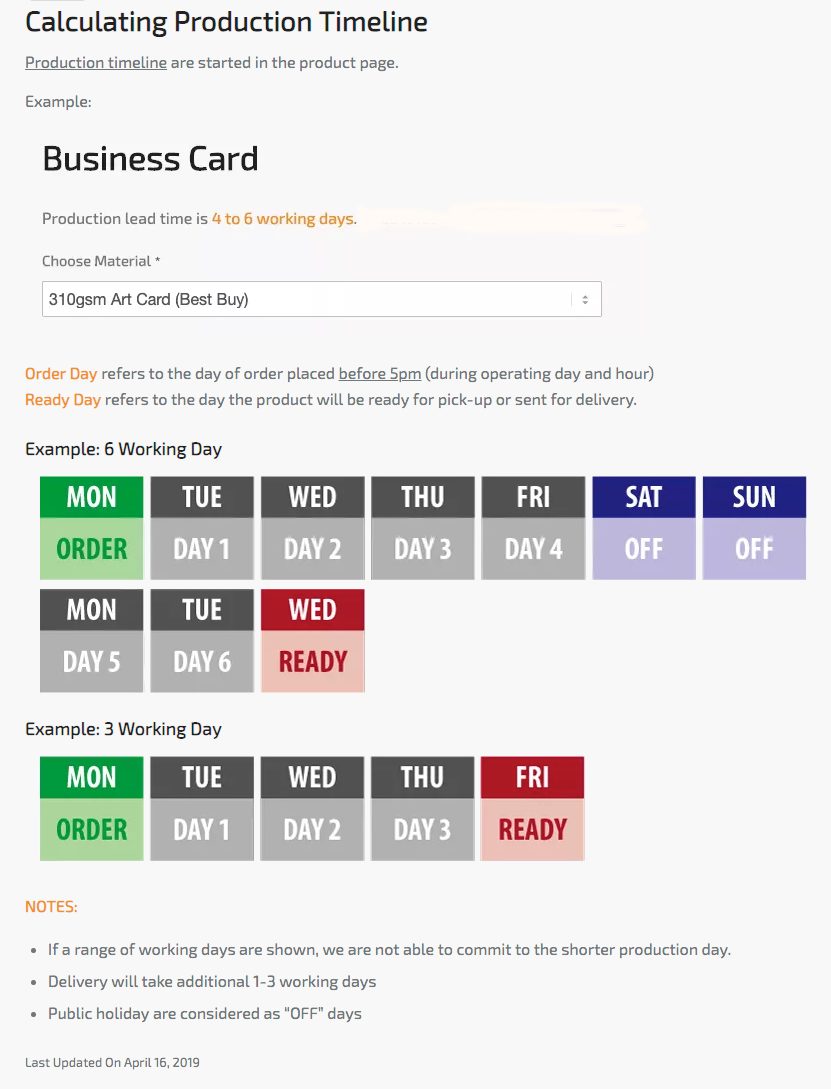Viewport: 831px width, 1089px height.
Task: Click the MON DAY 5 tile
Action: [91, 640]
